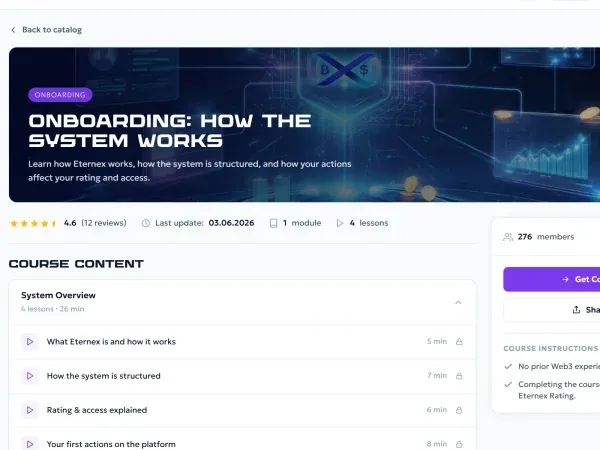Click the clock icon beside Last update
Image resolution: width=600 pixels, height=450 pixels.
point(146,223)
